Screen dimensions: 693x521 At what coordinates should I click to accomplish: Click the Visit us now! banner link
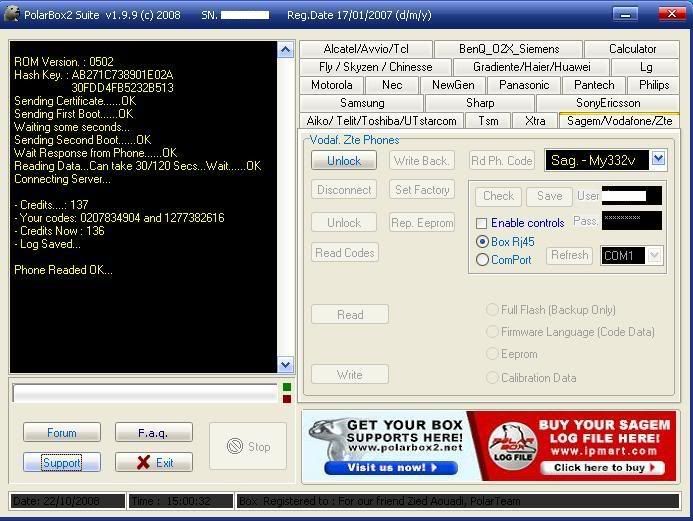[391, 468]
